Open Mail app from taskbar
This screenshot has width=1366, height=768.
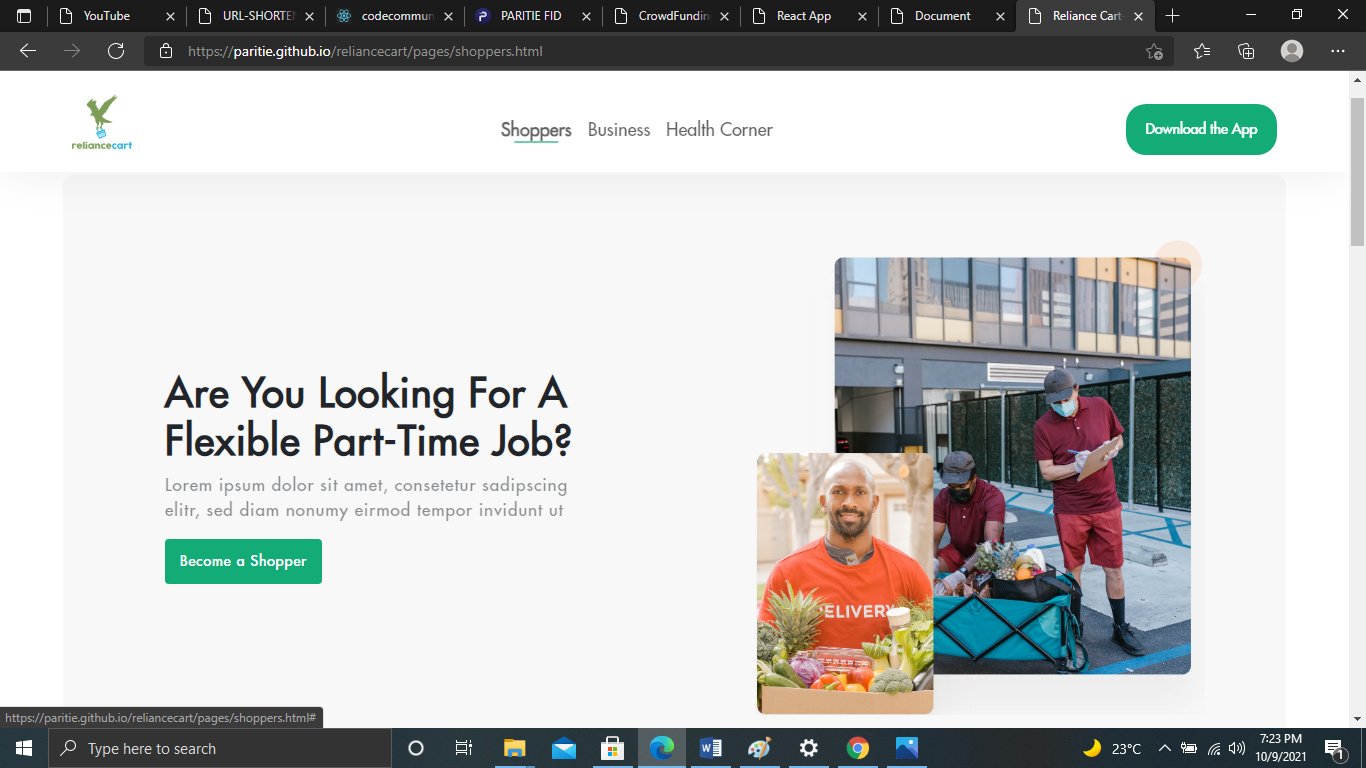coord(564,748)
